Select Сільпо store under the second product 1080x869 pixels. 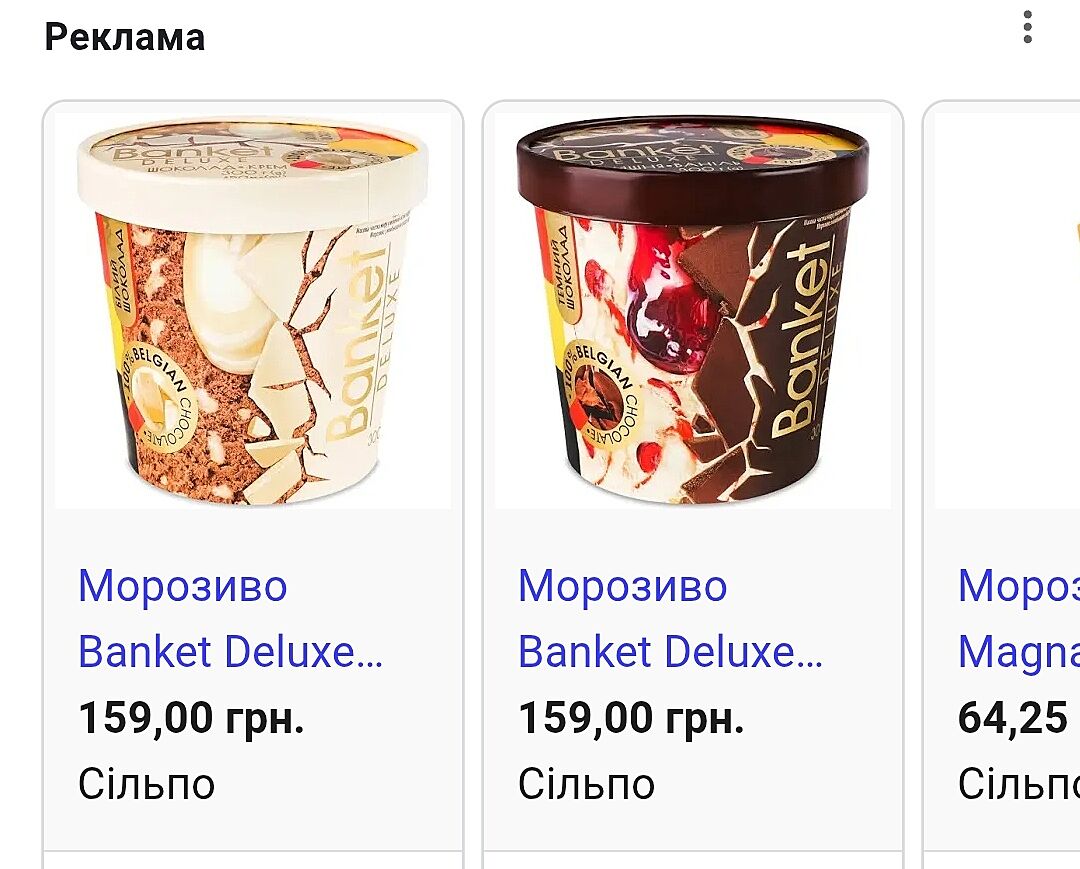(x=586, y=784)
